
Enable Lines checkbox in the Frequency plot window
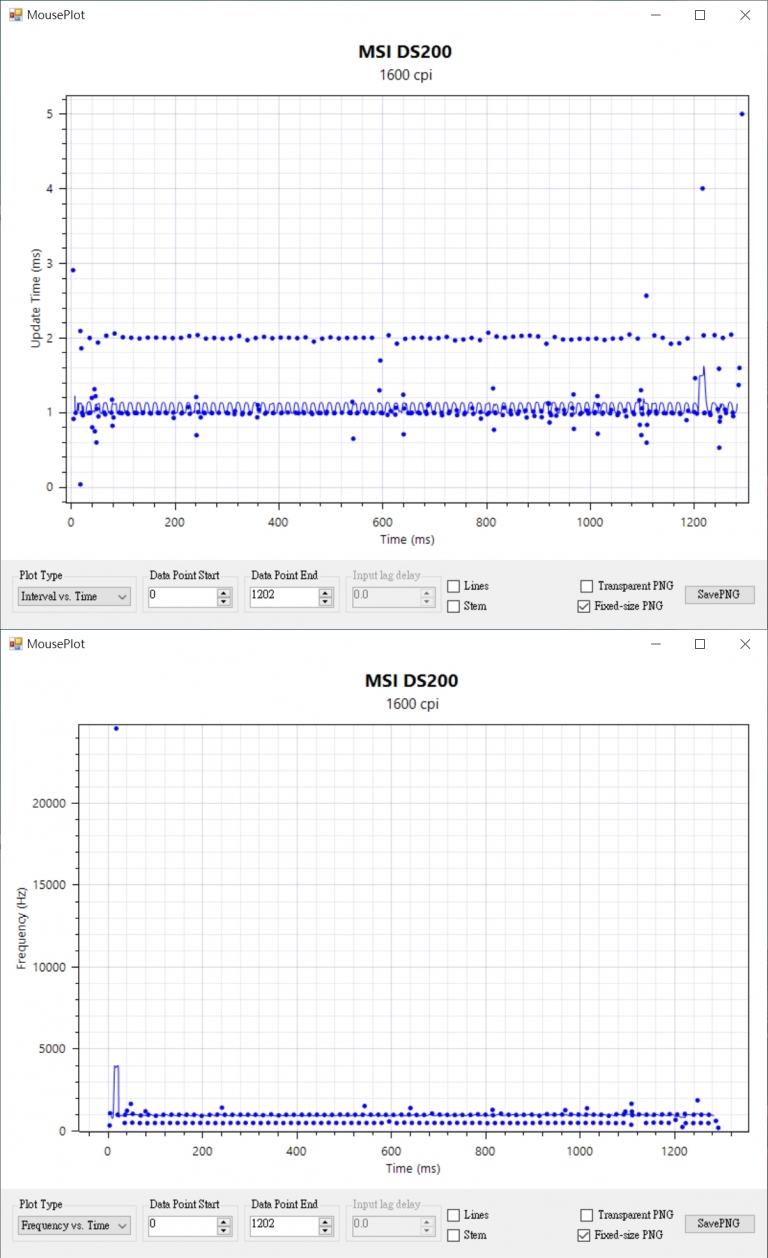click(x=454, y=1215)
